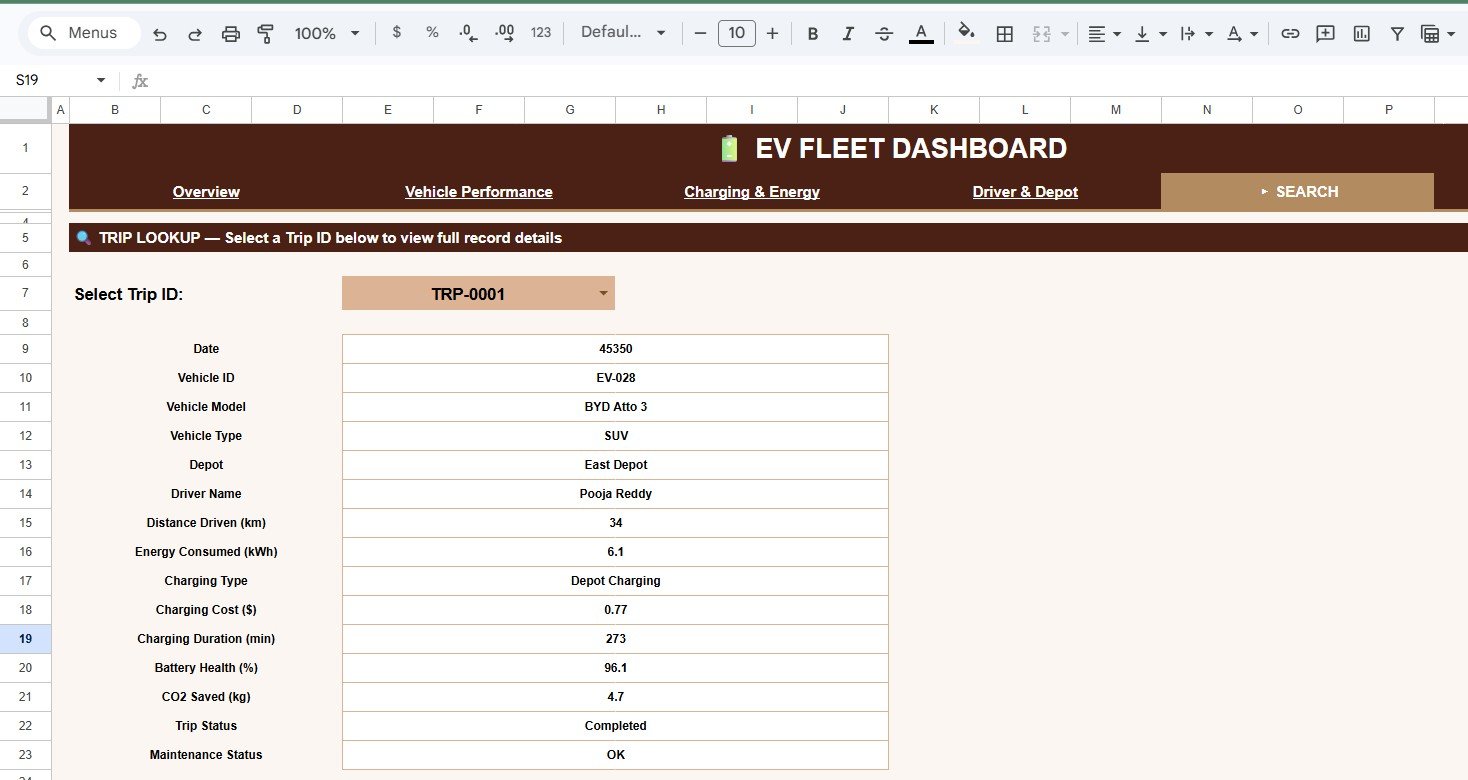Click the merge cells icon

pyautogui.click(x=1041, y=33)
